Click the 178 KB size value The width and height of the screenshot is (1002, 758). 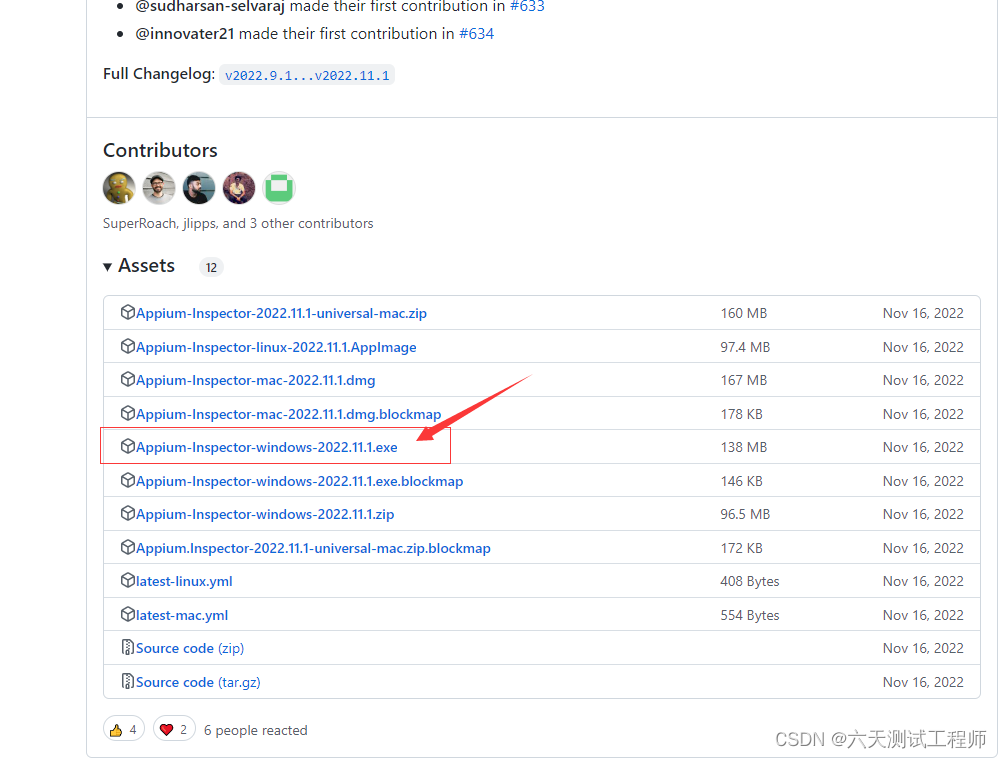(x=742, y=414)
